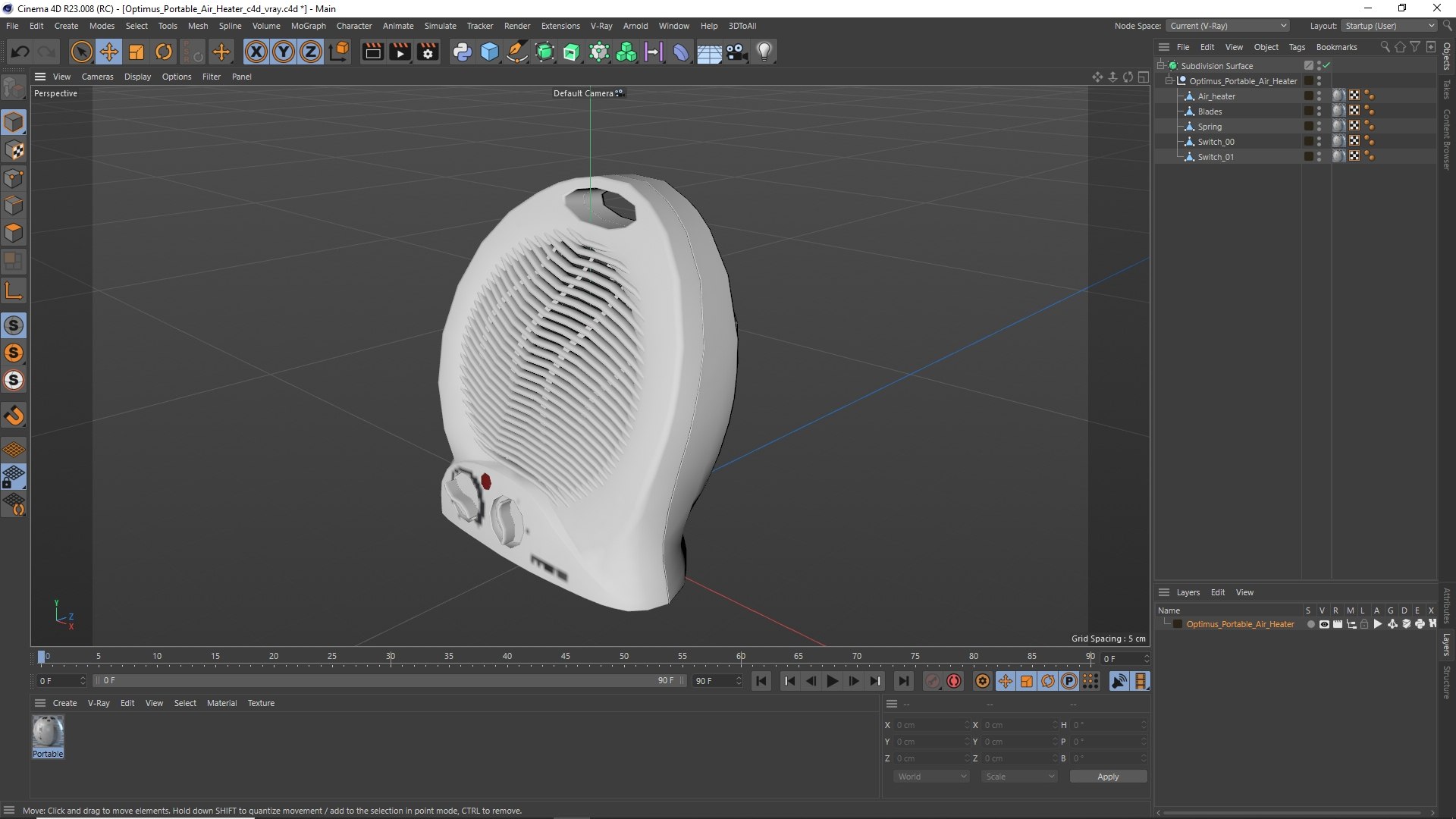Screen dimensions: 1456x819
Task: Click Air_heater material tag sphere
Action: click(x=1339, y=96)
